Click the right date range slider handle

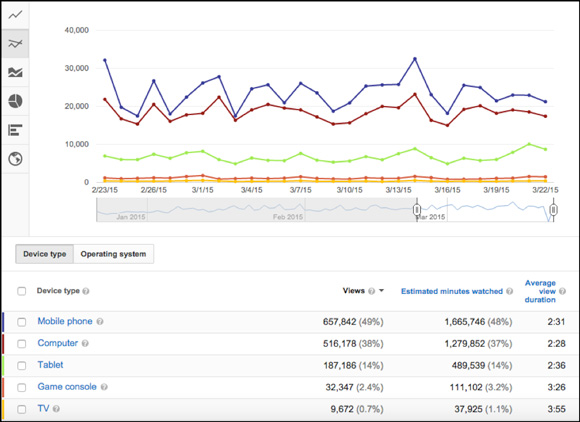(x=553, y=210)
